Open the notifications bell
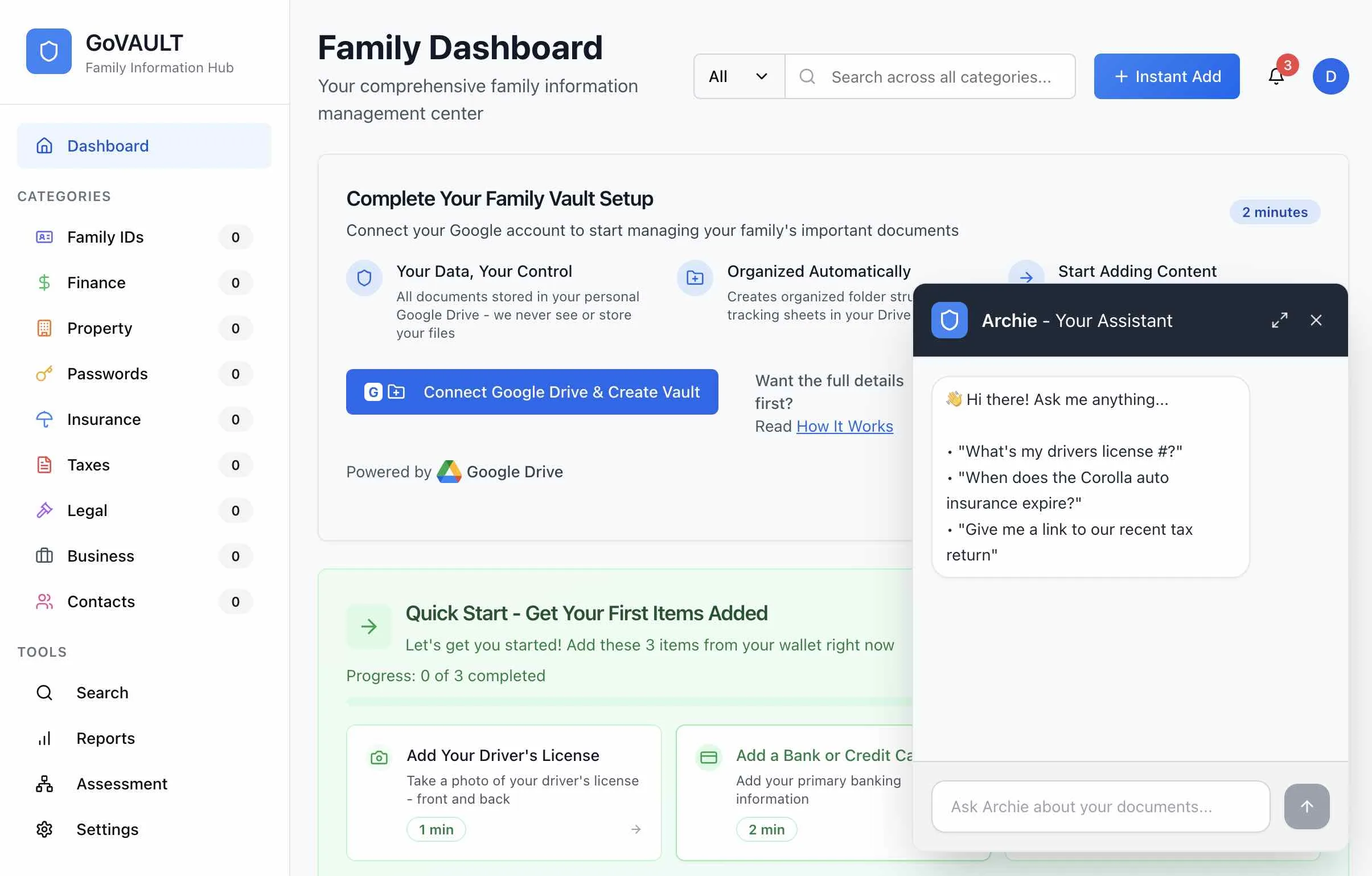This screenshot has width=1372, height=876. click(x=1276, y=76)
